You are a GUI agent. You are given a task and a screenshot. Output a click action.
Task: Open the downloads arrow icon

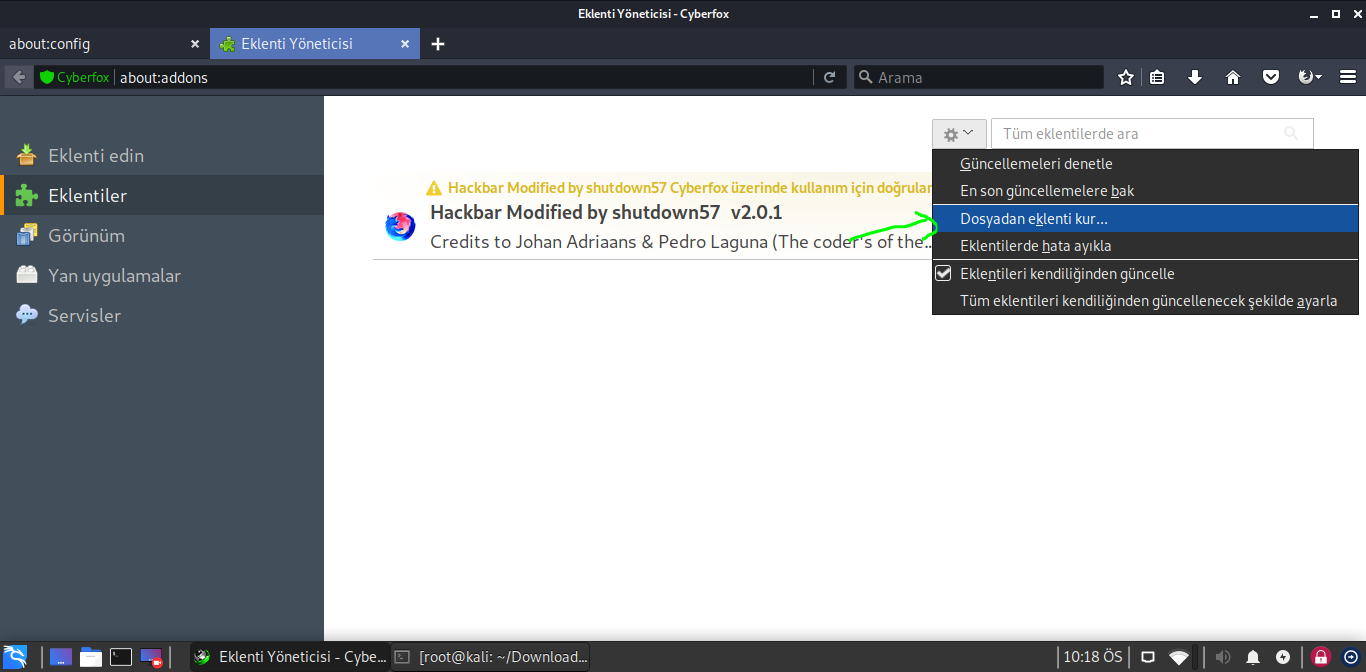(1195, 77)
